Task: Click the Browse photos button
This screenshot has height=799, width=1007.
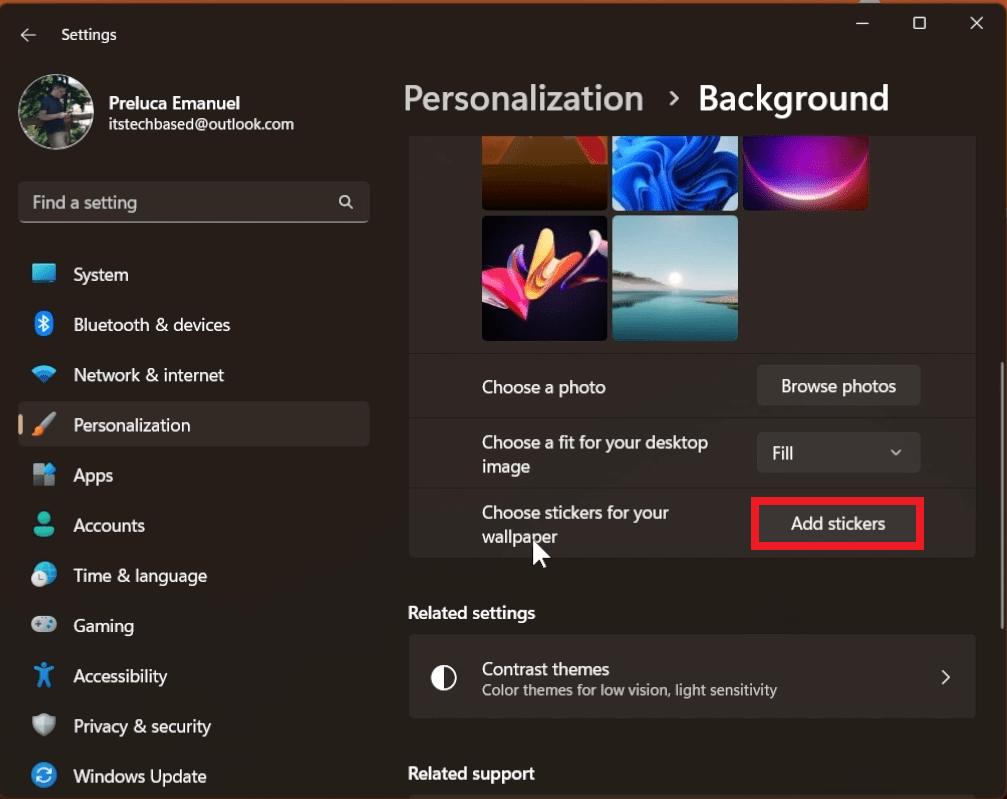Action: pyautogui.click(x=838, y=385)
